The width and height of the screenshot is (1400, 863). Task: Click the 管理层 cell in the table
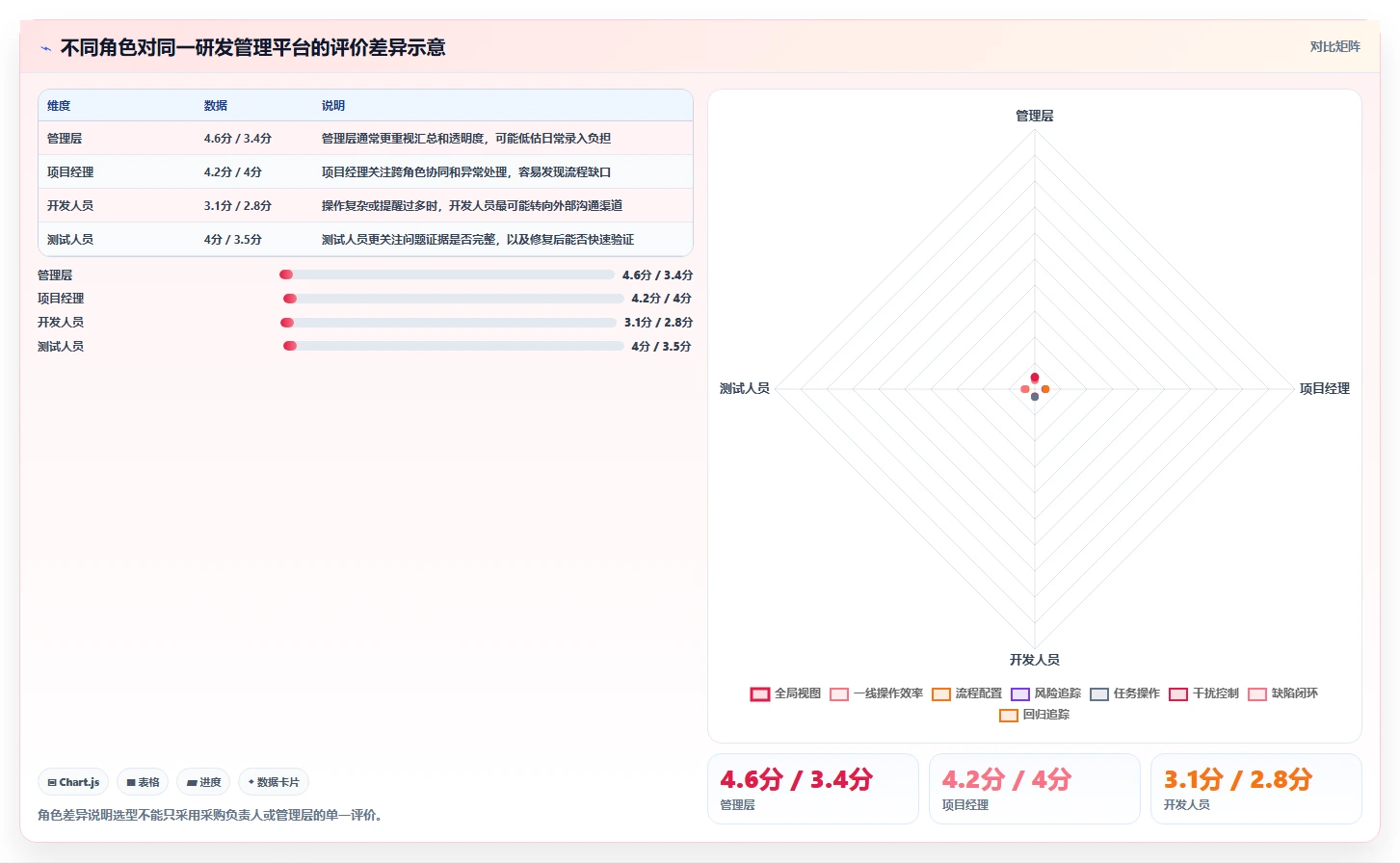pos(65,139)
